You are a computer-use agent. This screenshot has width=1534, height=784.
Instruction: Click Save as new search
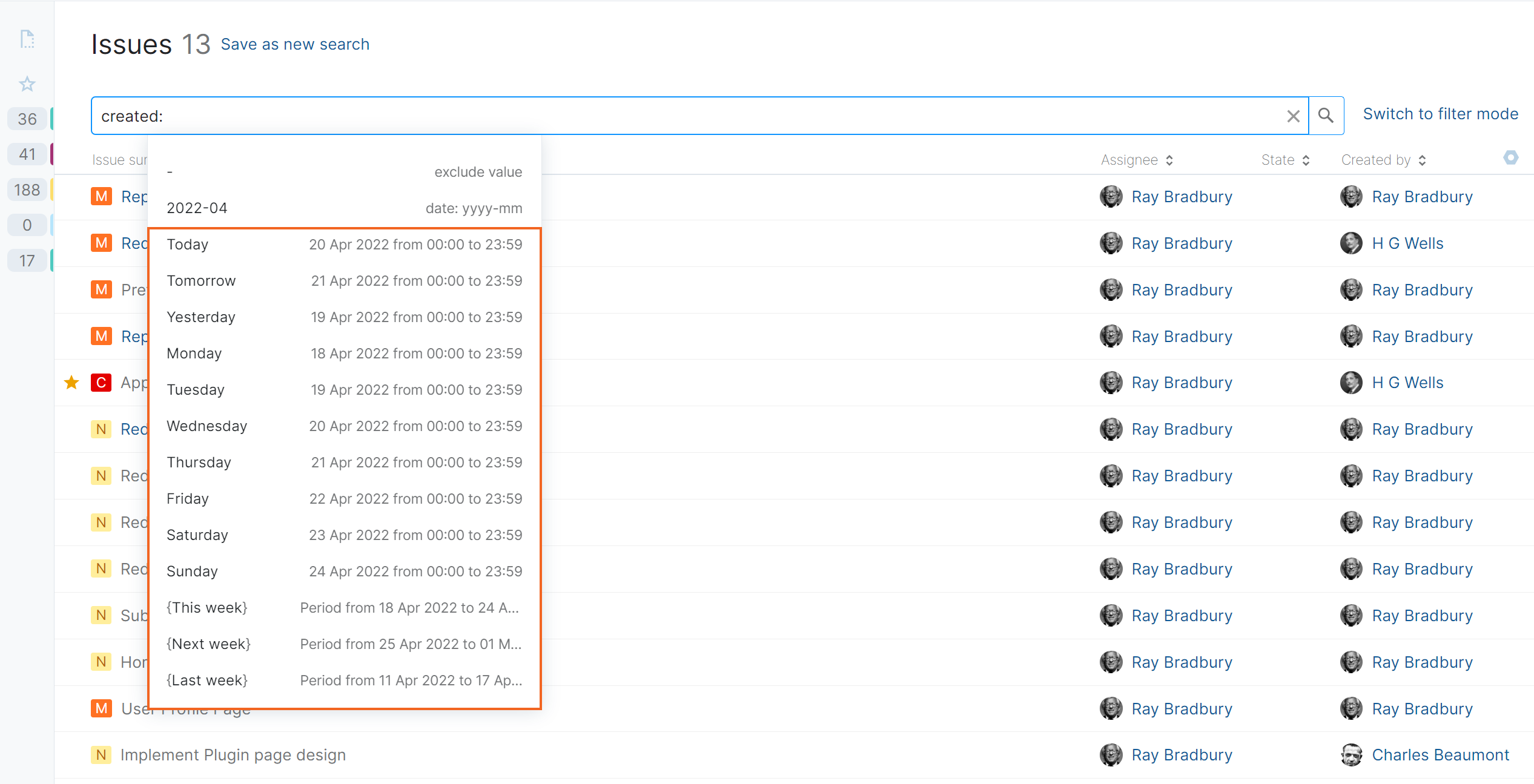point(296,44)
